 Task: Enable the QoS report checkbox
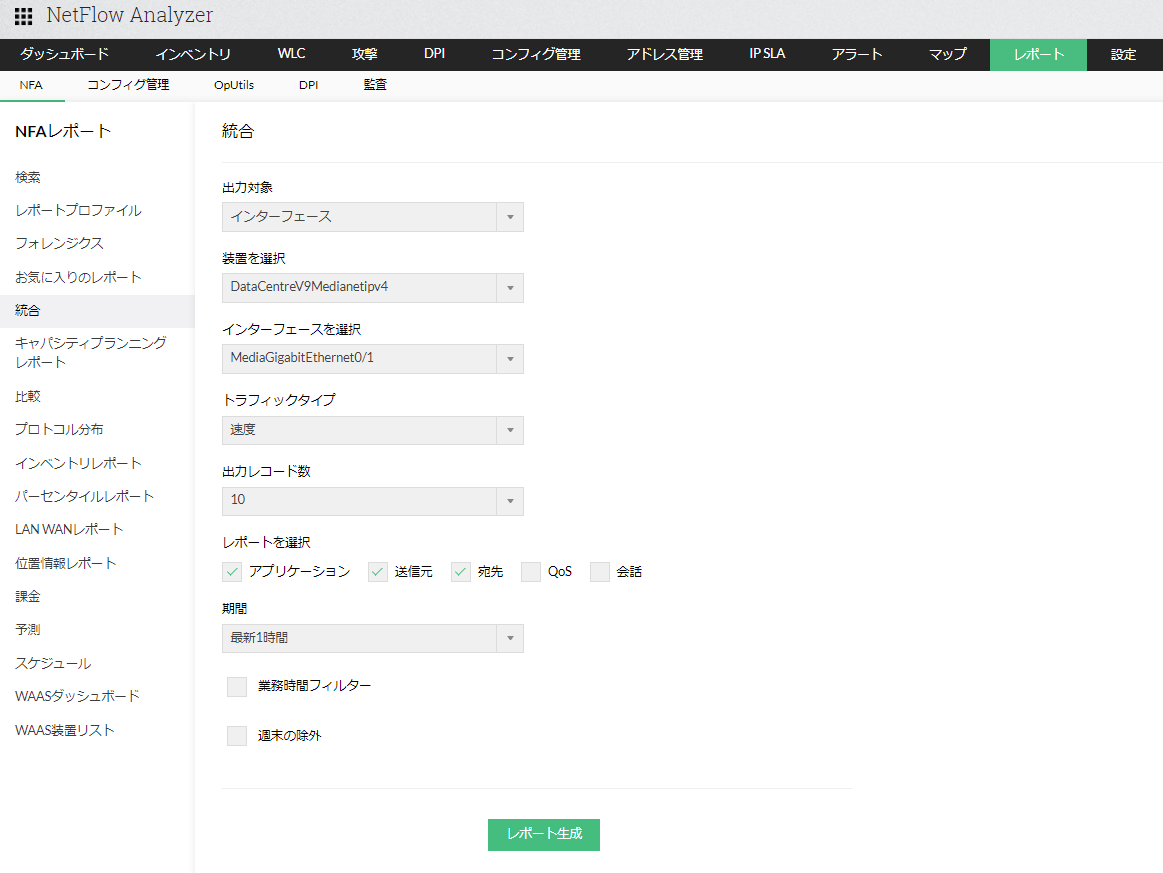pyautogui.click(x=531, y=572)
